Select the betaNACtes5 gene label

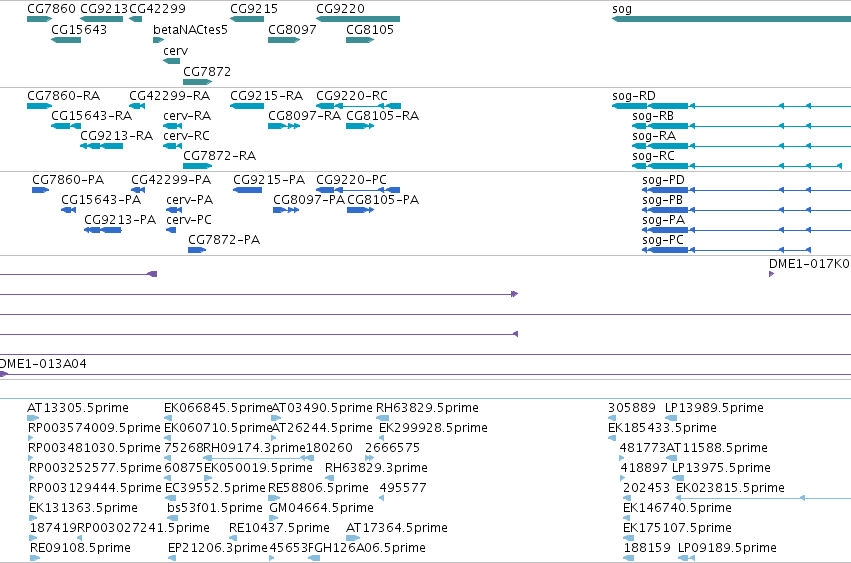(190, 30)
